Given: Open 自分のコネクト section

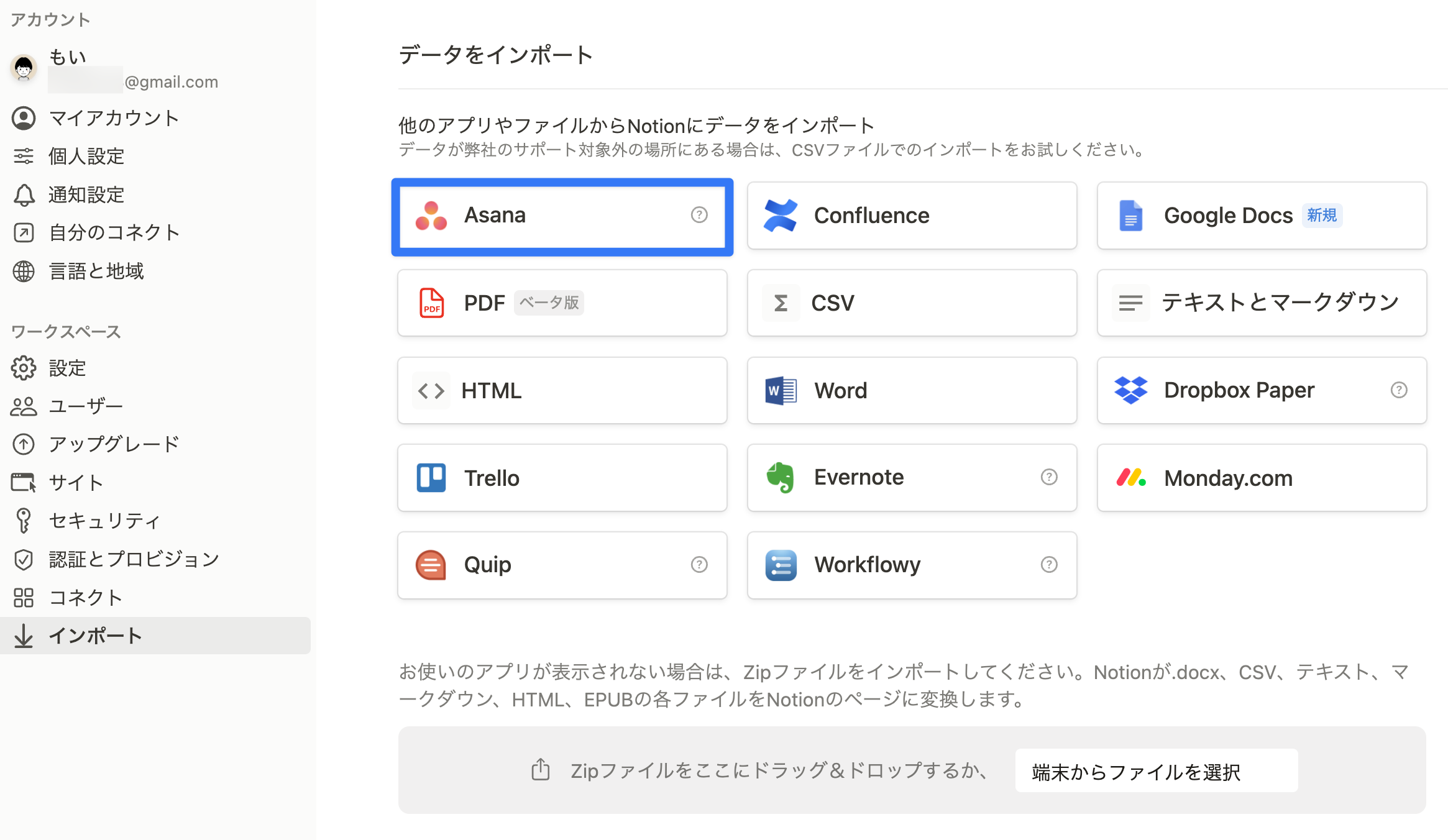Looking at the screenshot, I should [155, 233].
